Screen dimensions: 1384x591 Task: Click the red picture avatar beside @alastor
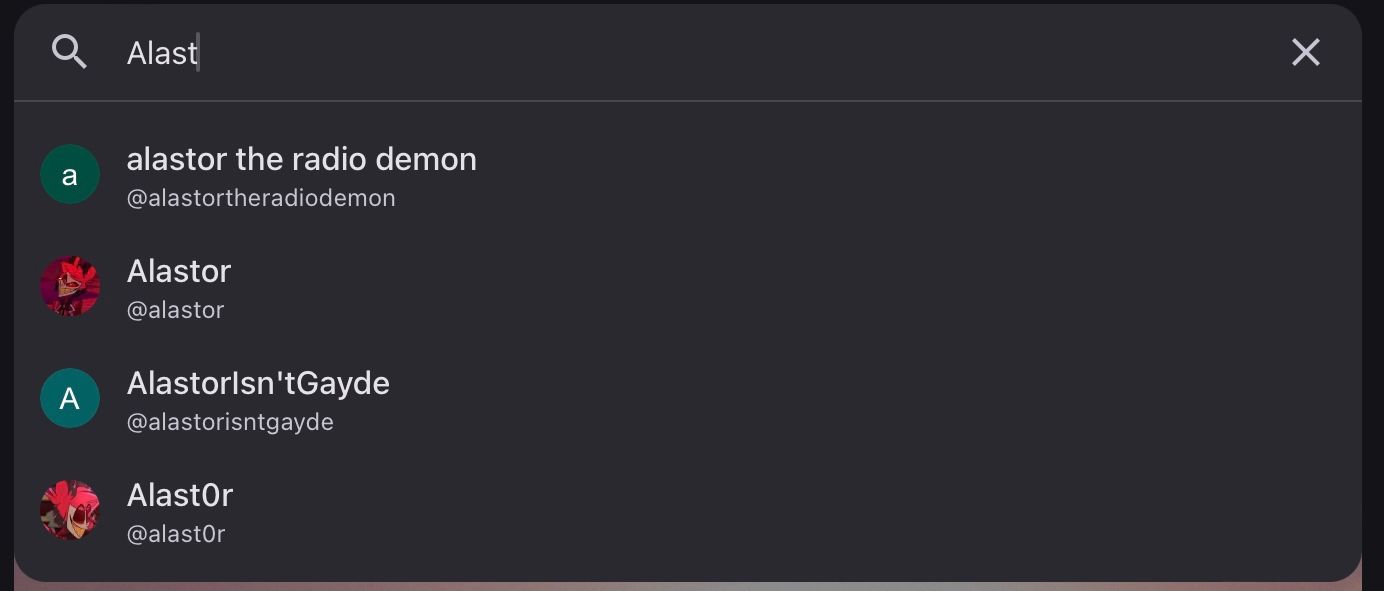click(x=70, y=287)
